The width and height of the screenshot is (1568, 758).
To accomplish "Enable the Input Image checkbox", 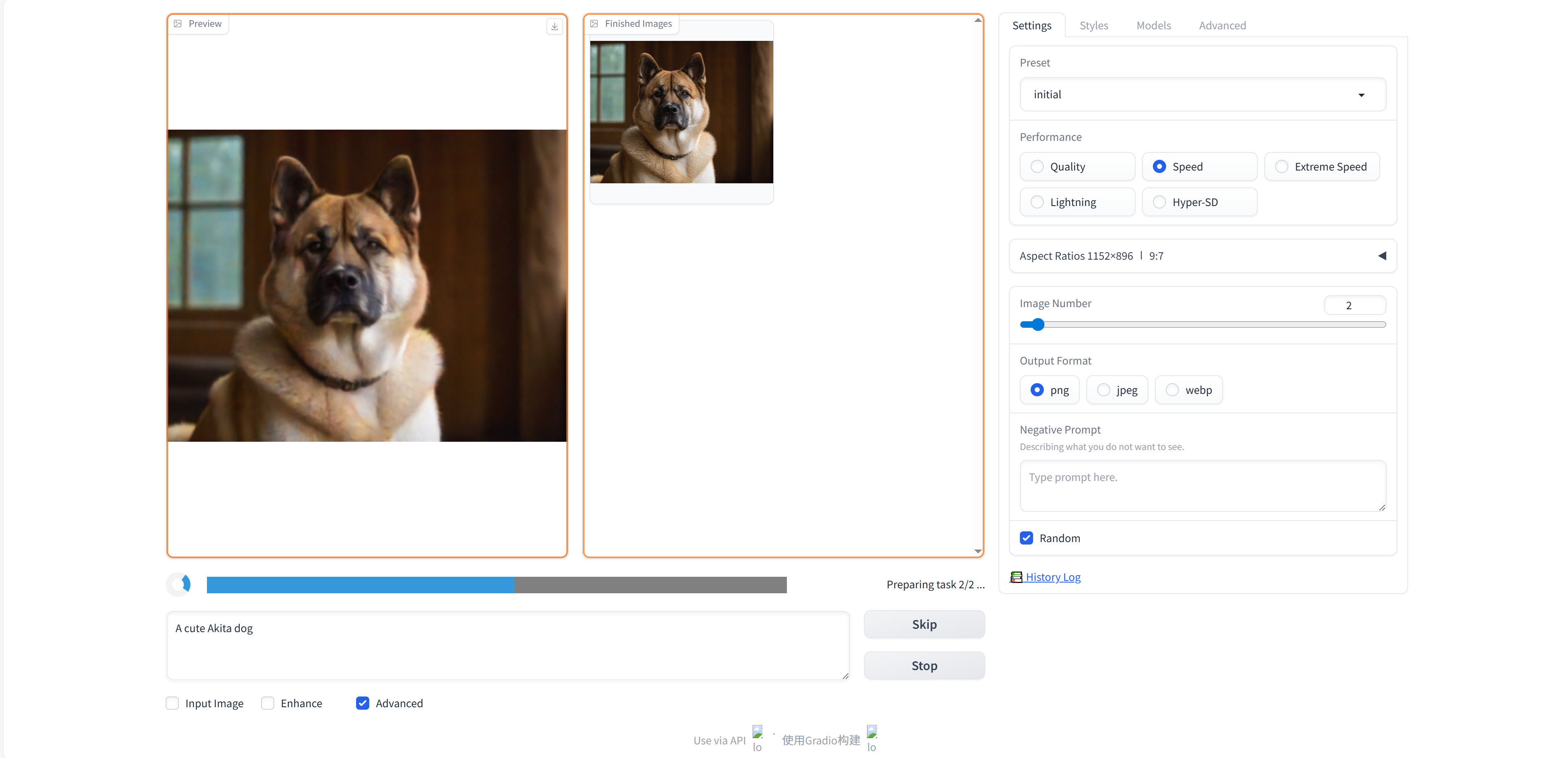I will point(173,703).
